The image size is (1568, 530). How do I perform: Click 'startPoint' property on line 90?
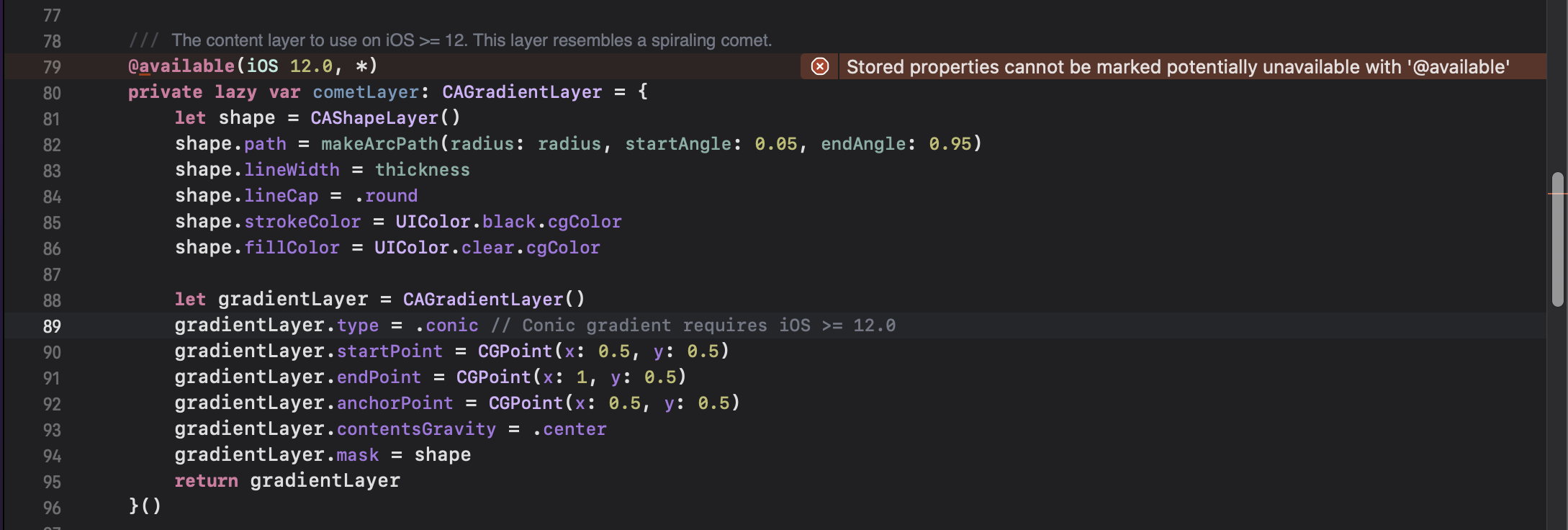pyautogui.click(x=389, y=351)
